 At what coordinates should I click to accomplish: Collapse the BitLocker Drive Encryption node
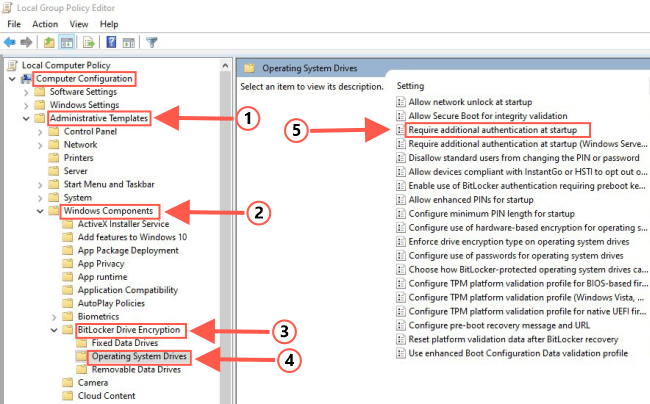pos(54,329)
